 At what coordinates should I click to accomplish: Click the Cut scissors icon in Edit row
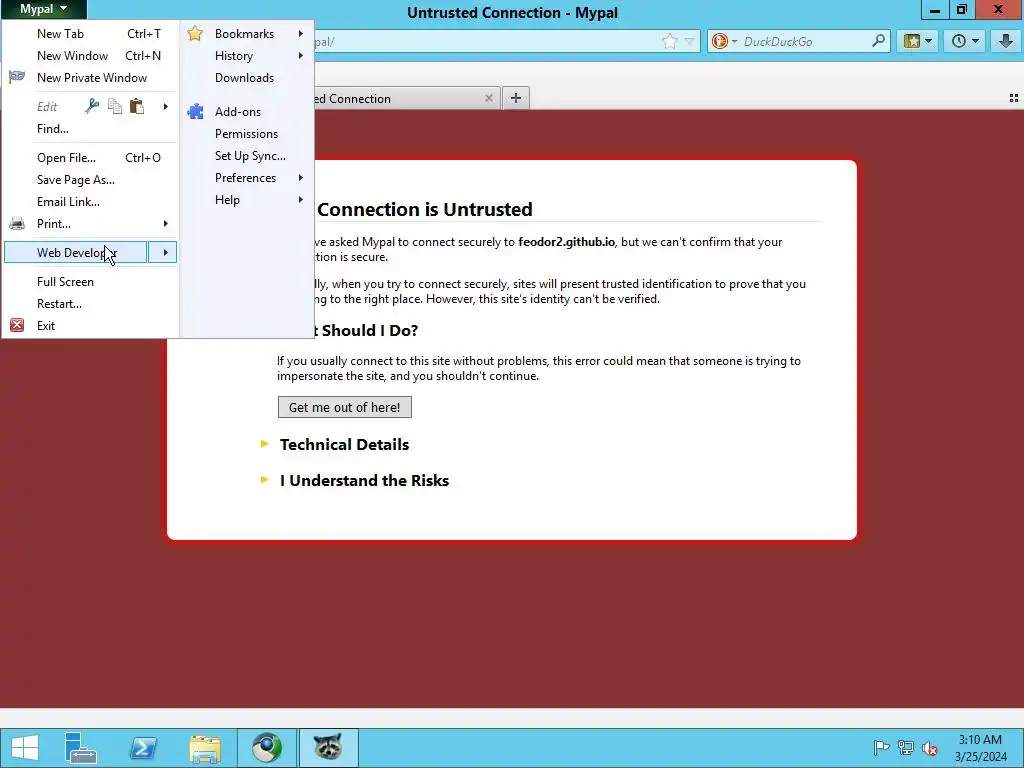[92, 106]
